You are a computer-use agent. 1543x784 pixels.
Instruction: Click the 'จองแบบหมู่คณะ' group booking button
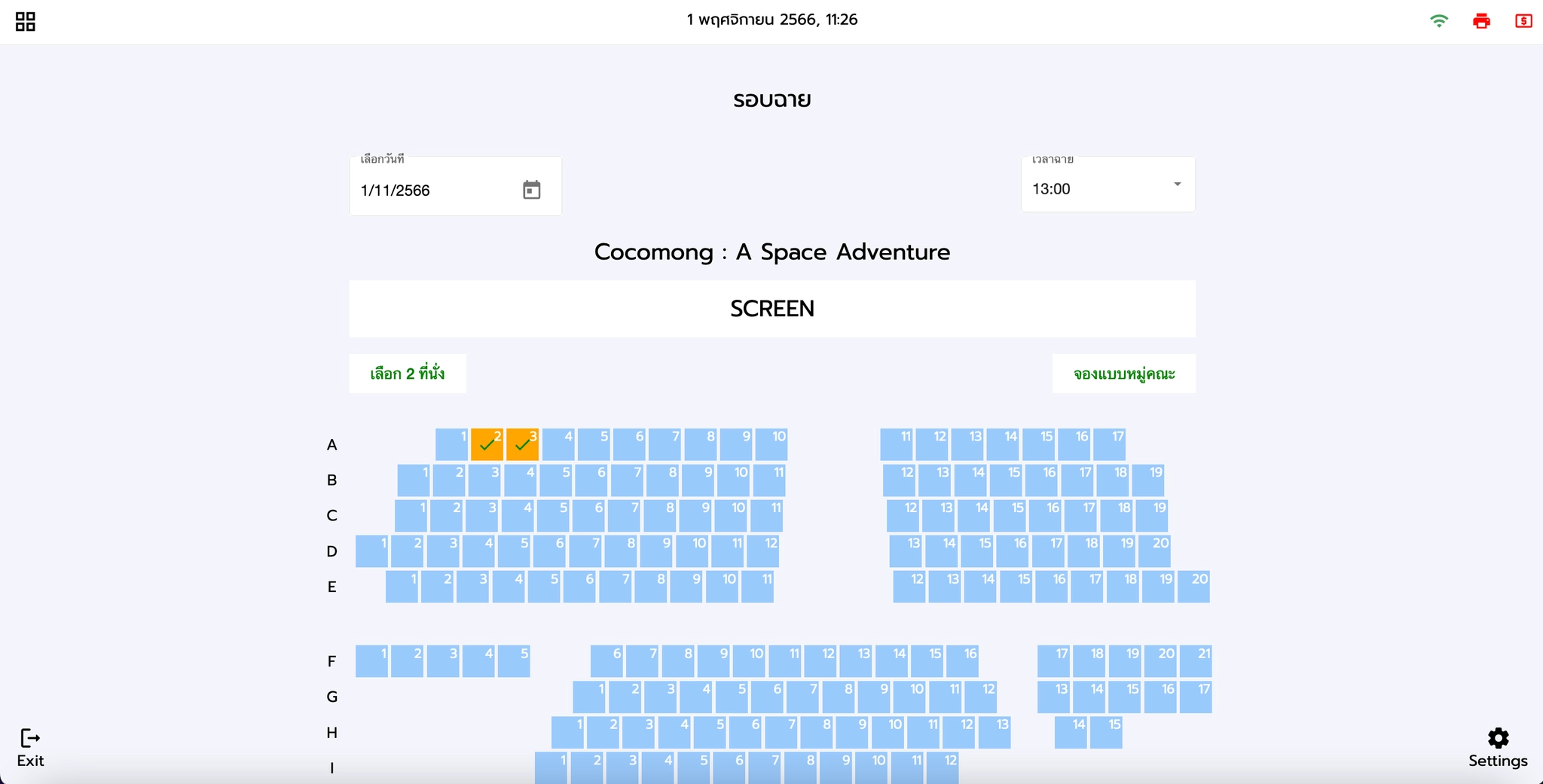click(x=1123, y=374)
